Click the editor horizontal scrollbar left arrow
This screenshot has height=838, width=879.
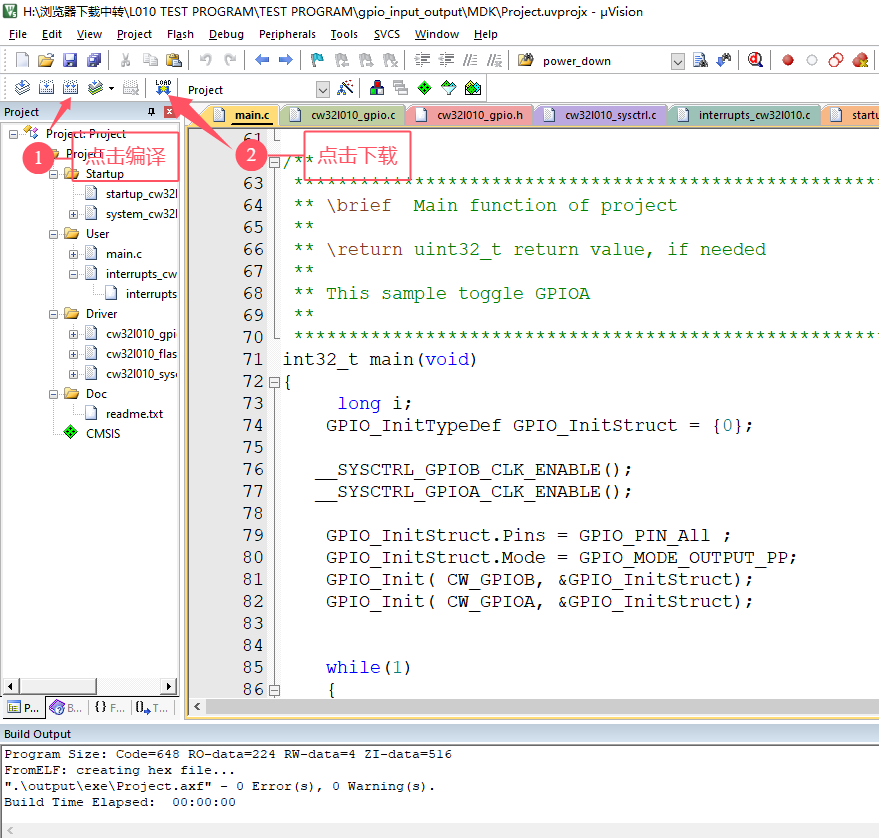[197, 706]
